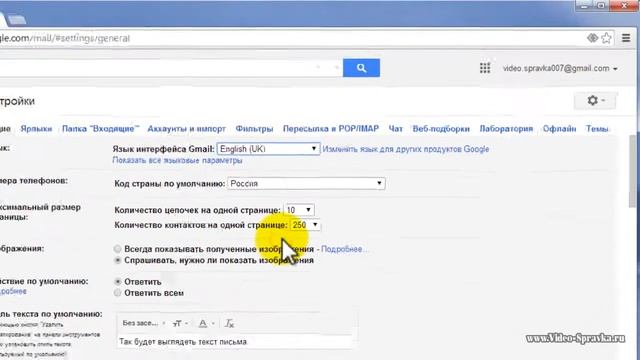
Task: Click link to change language for other Google products
Action: click(406, 149)
